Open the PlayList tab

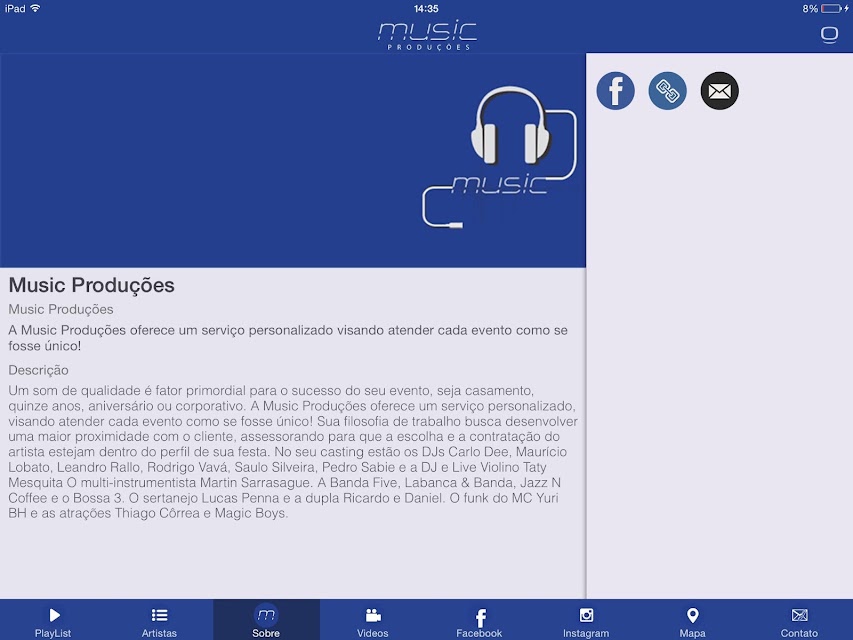[x=53, y=620]
